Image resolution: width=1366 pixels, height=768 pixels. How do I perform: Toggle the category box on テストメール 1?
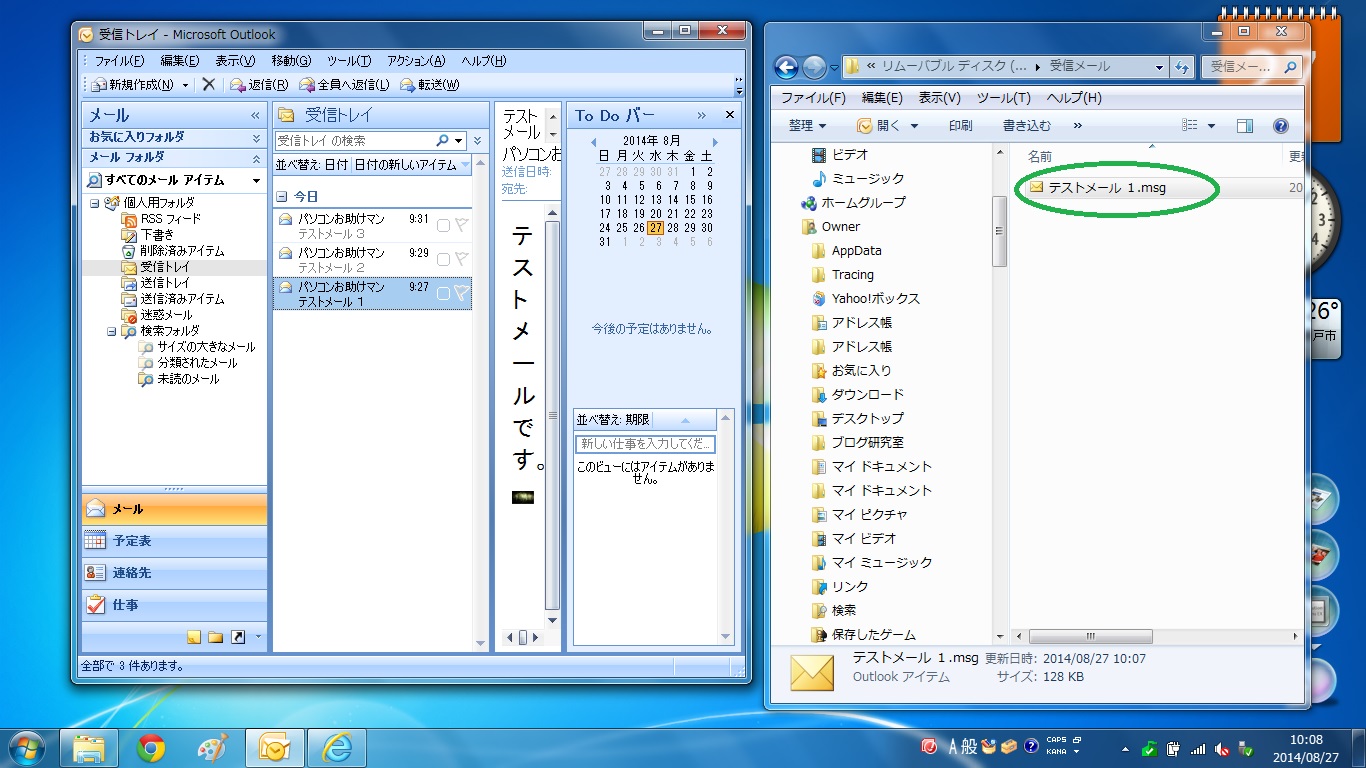point(443,294)
